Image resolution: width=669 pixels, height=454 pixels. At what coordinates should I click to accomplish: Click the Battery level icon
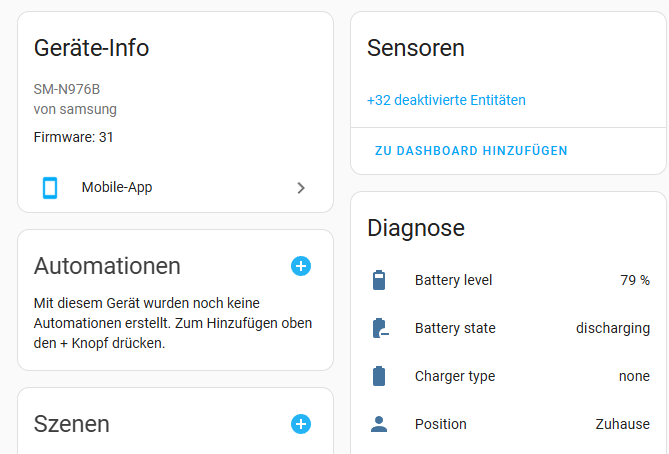click(x=379, y=280)
